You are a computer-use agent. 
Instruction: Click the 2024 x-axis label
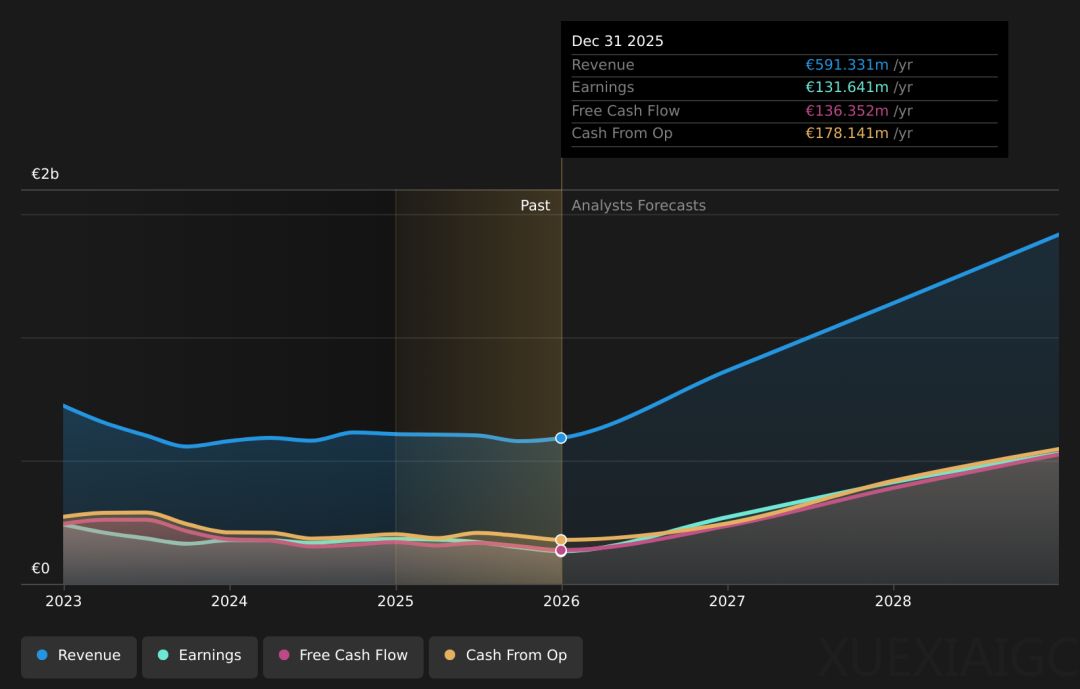(229, 602)
